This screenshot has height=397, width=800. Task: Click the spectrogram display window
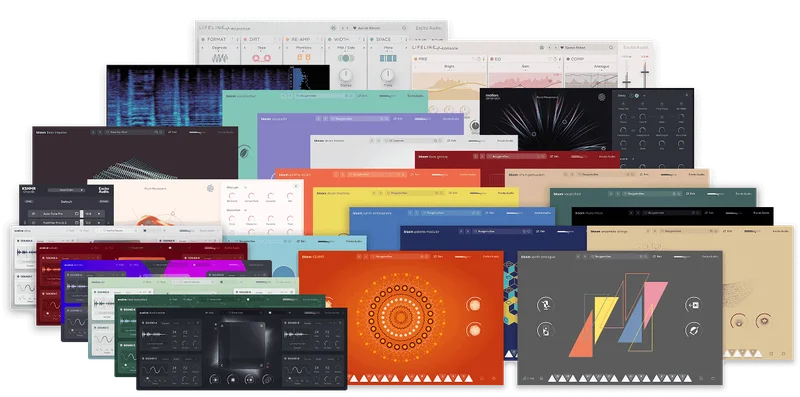coord(200,95)
